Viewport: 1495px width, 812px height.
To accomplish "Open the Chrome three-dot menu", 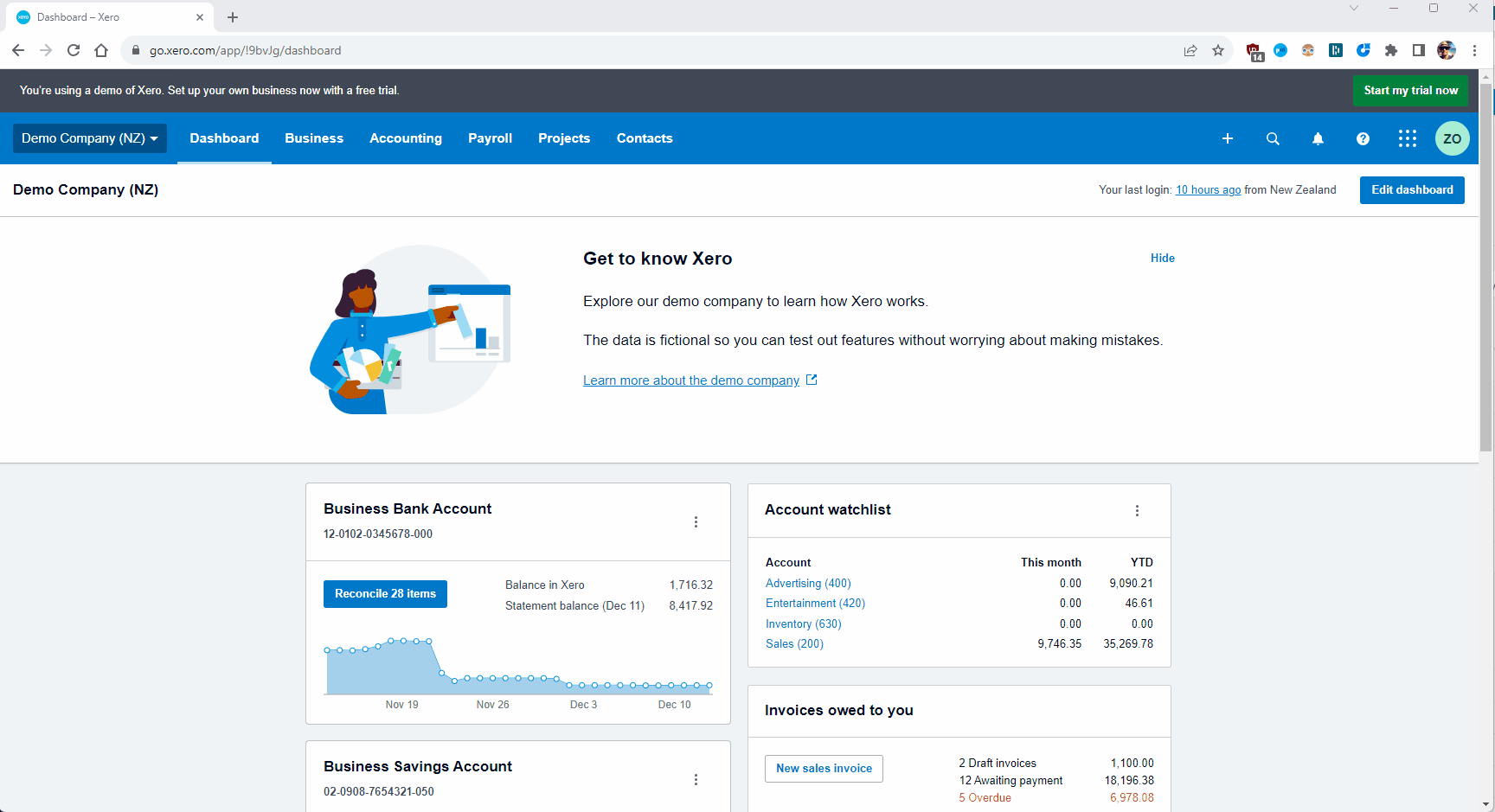I will (x=1474, y=50).
